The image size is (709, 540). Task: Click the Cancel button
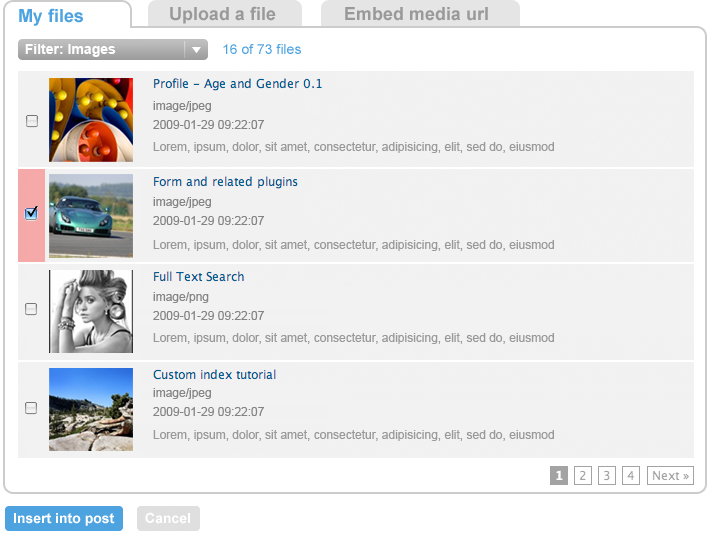pyautogui.click(x=168, y=518)
